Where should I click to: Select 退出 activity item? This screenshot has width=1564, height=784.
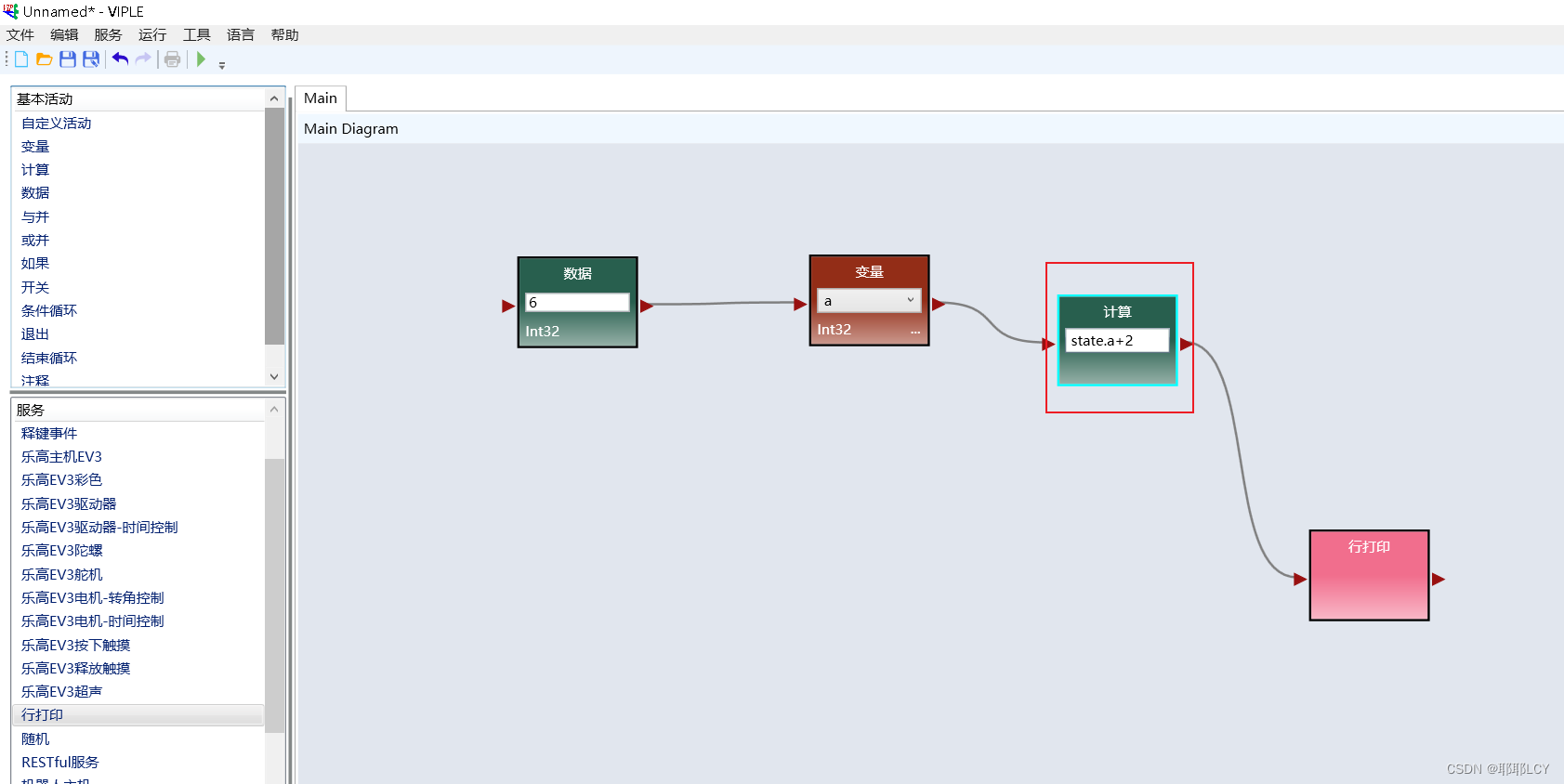(x=35, y=334)
